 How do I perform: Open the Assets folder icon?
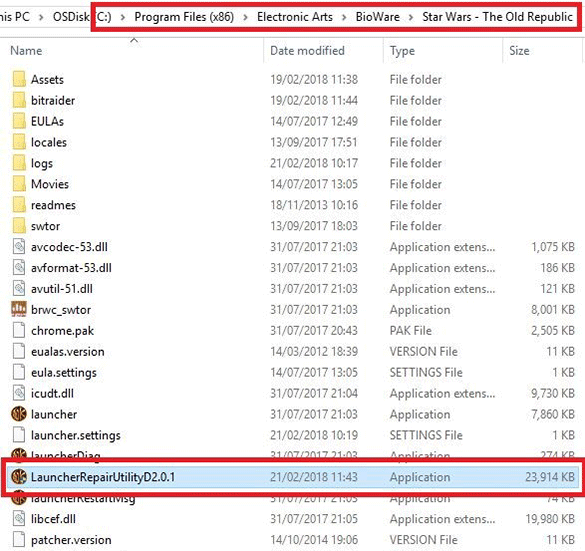(x=19, y=79)
